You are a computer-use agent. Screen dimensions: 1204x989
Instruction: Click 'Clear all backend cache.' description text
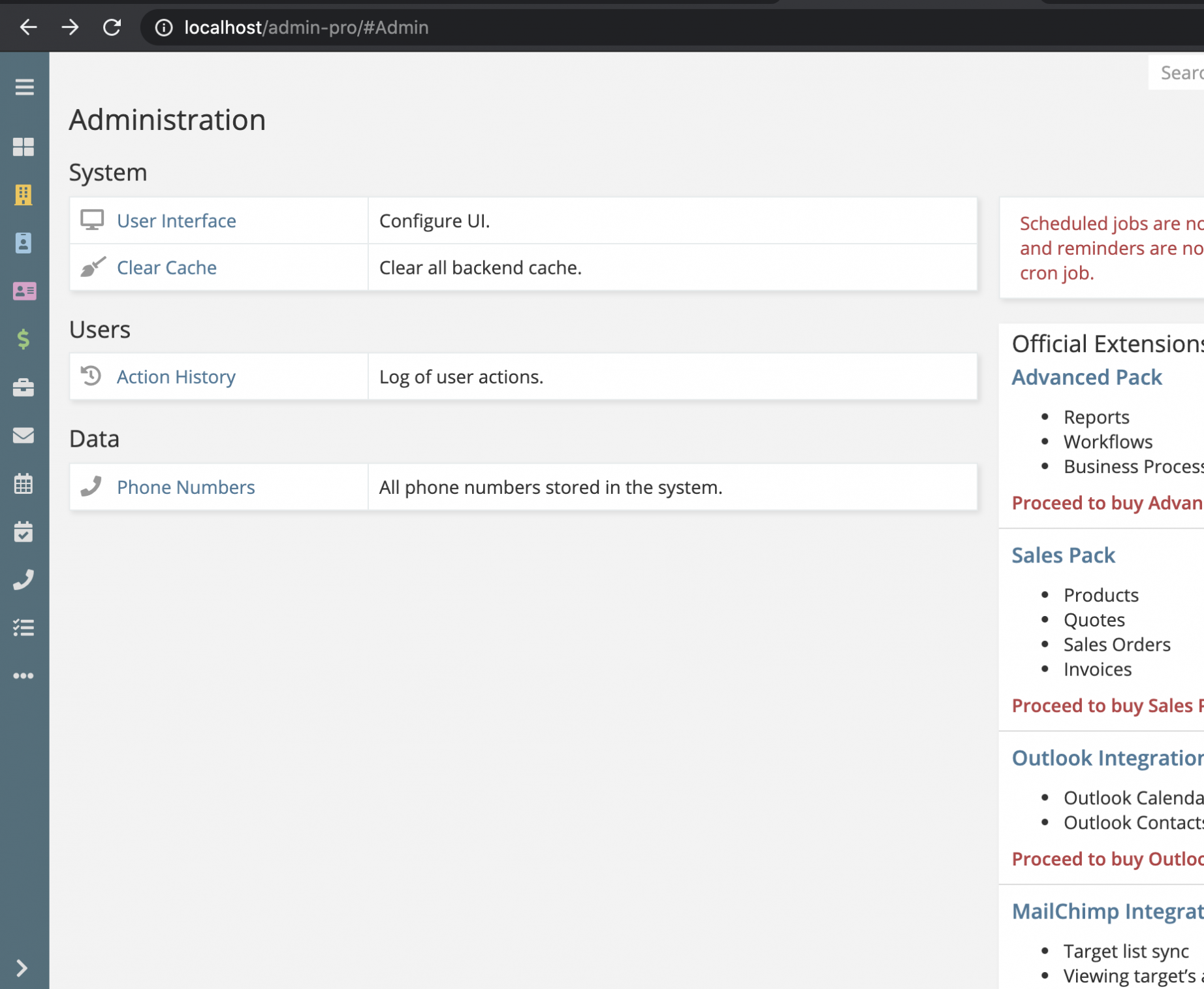480,267
